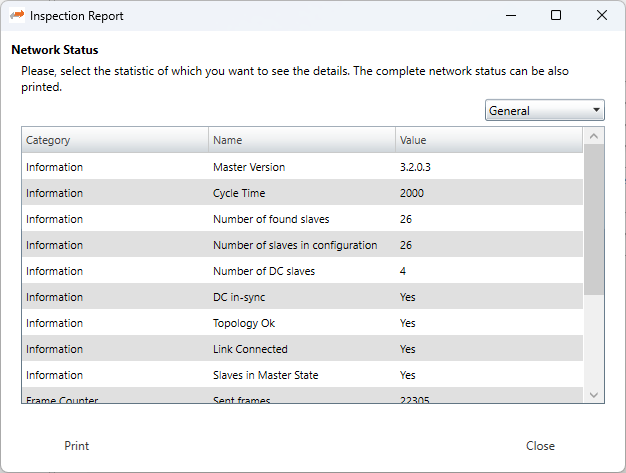Click the Close button
Image resolution: width=626 pixels, height=473 pixels.
point(540,446)
